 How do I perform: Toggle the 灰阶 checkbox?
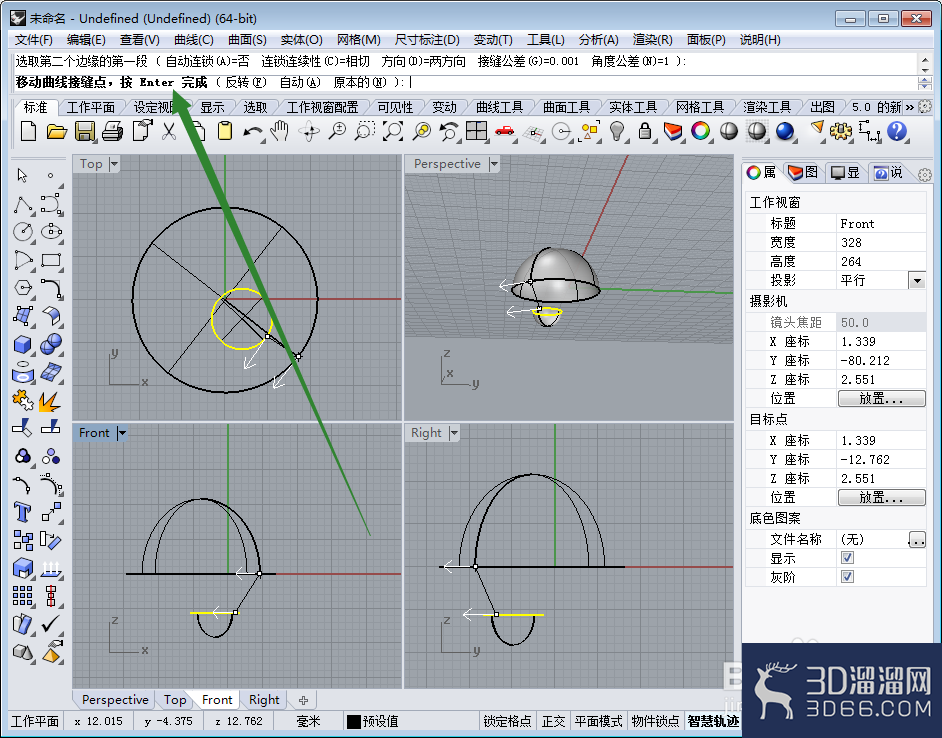(x=847, y=577)
